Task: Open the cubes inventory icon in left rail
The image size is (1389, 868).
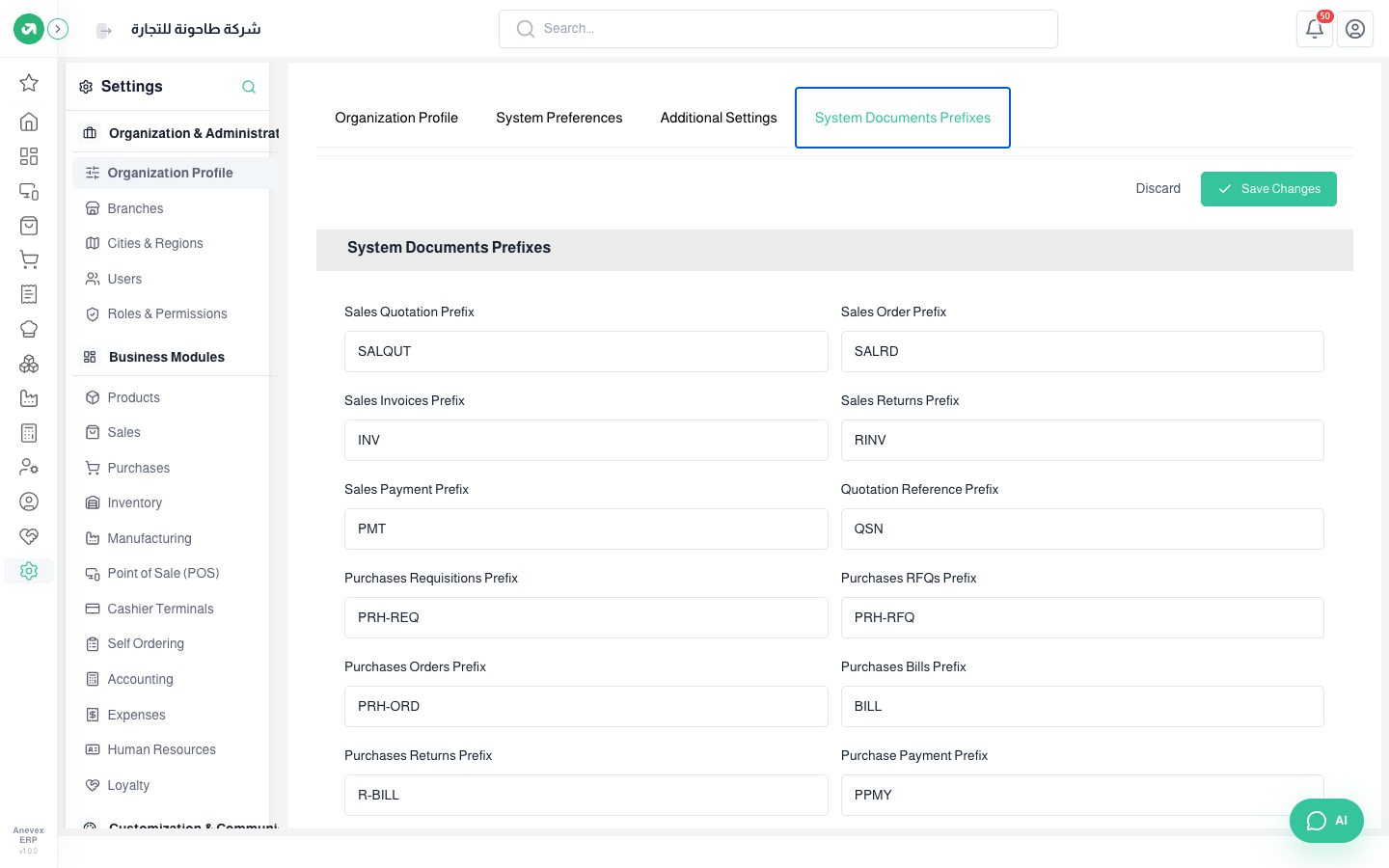Action: tap(29, 364)
